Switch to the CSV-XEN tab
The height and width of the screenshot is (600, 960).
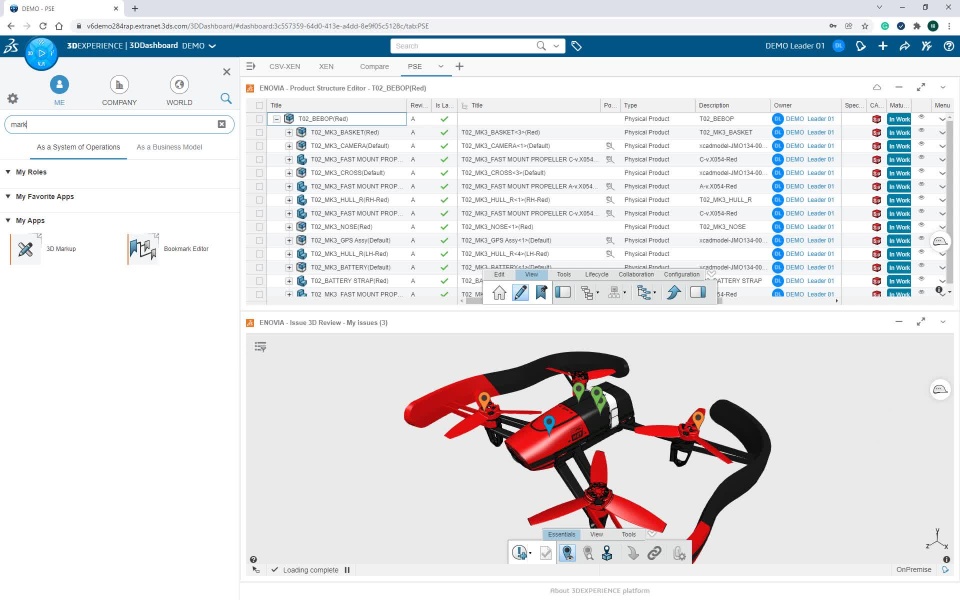pyautogui.click(x=285, y=66)
